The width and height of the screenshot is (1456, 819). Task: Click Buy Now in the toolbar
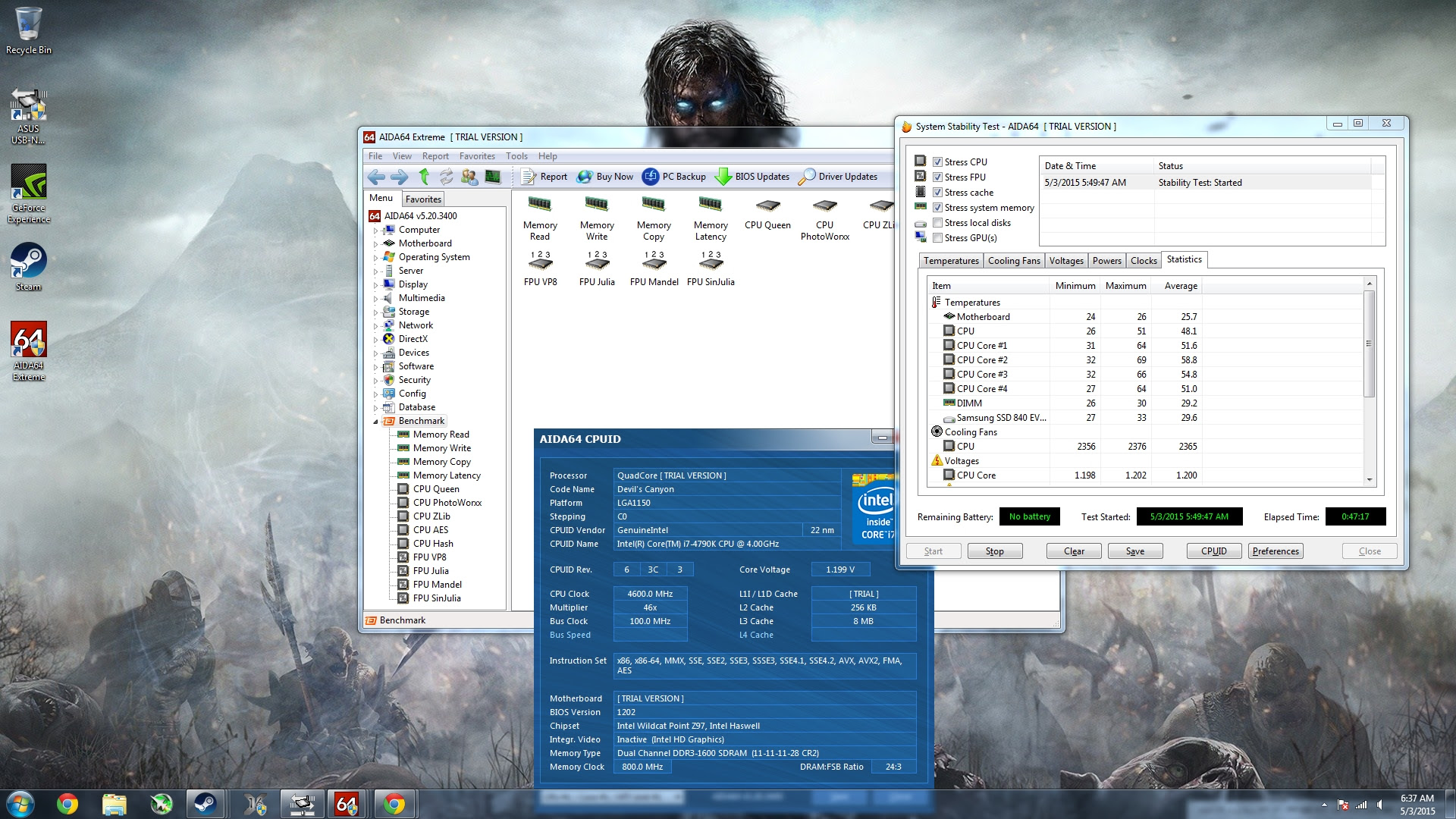click(x=605, y=177)
